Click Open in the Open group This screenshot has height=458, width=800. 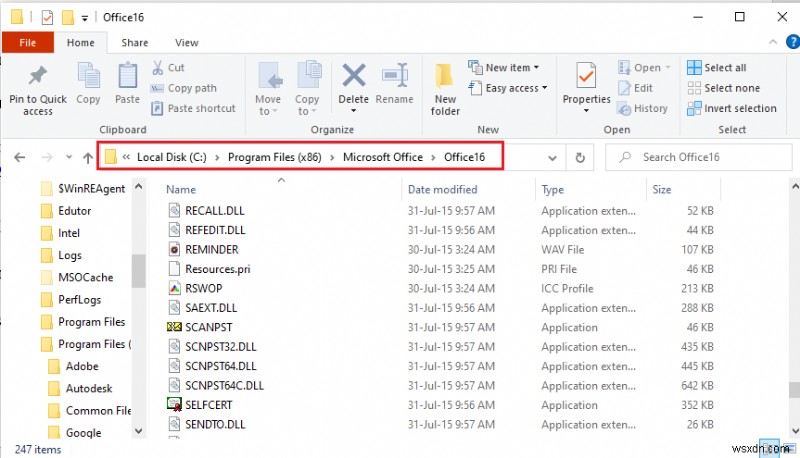644,67
